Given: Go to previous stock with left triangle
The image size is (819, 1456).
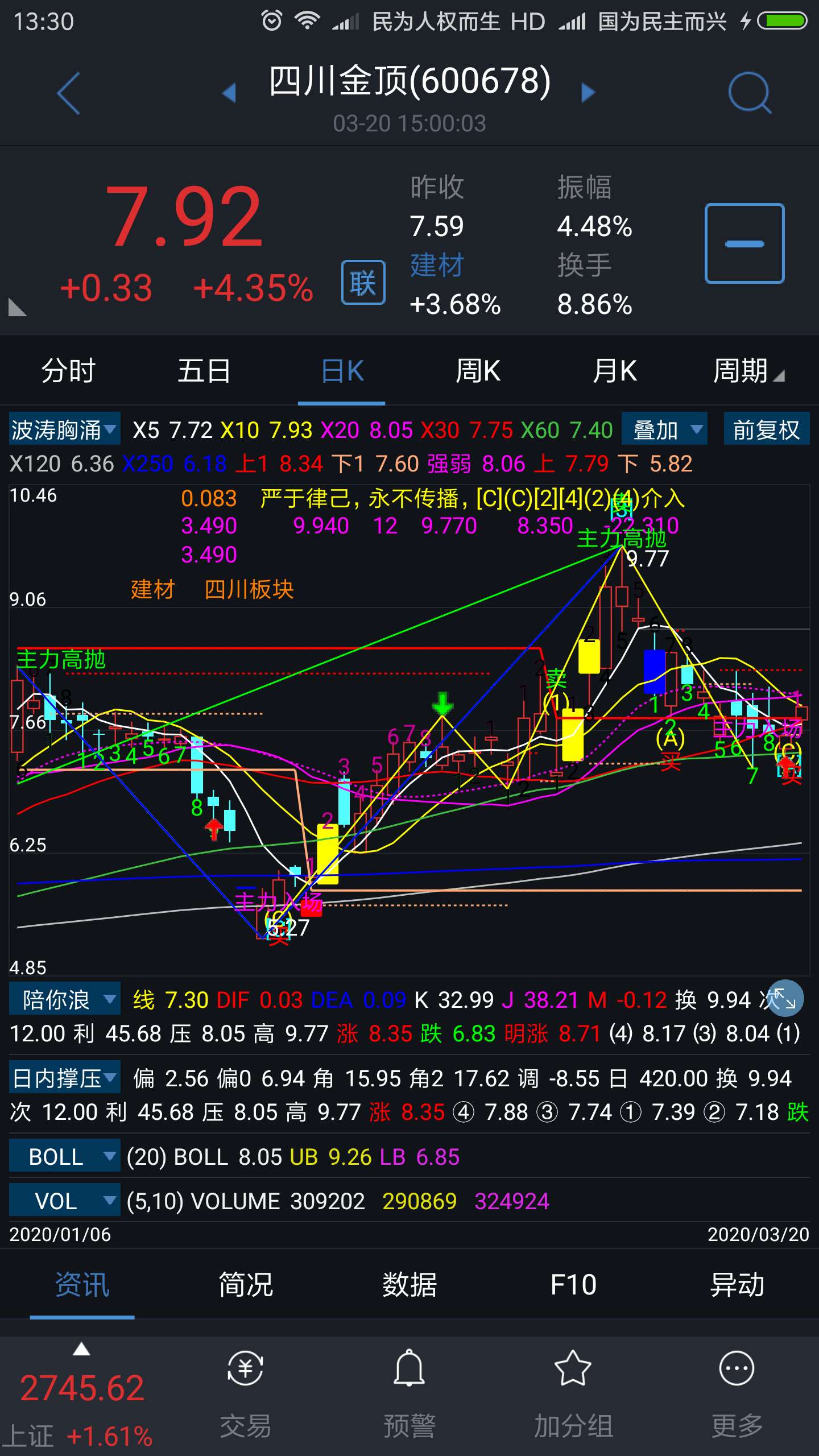Looking at the screenshot, I should [229, 93].
